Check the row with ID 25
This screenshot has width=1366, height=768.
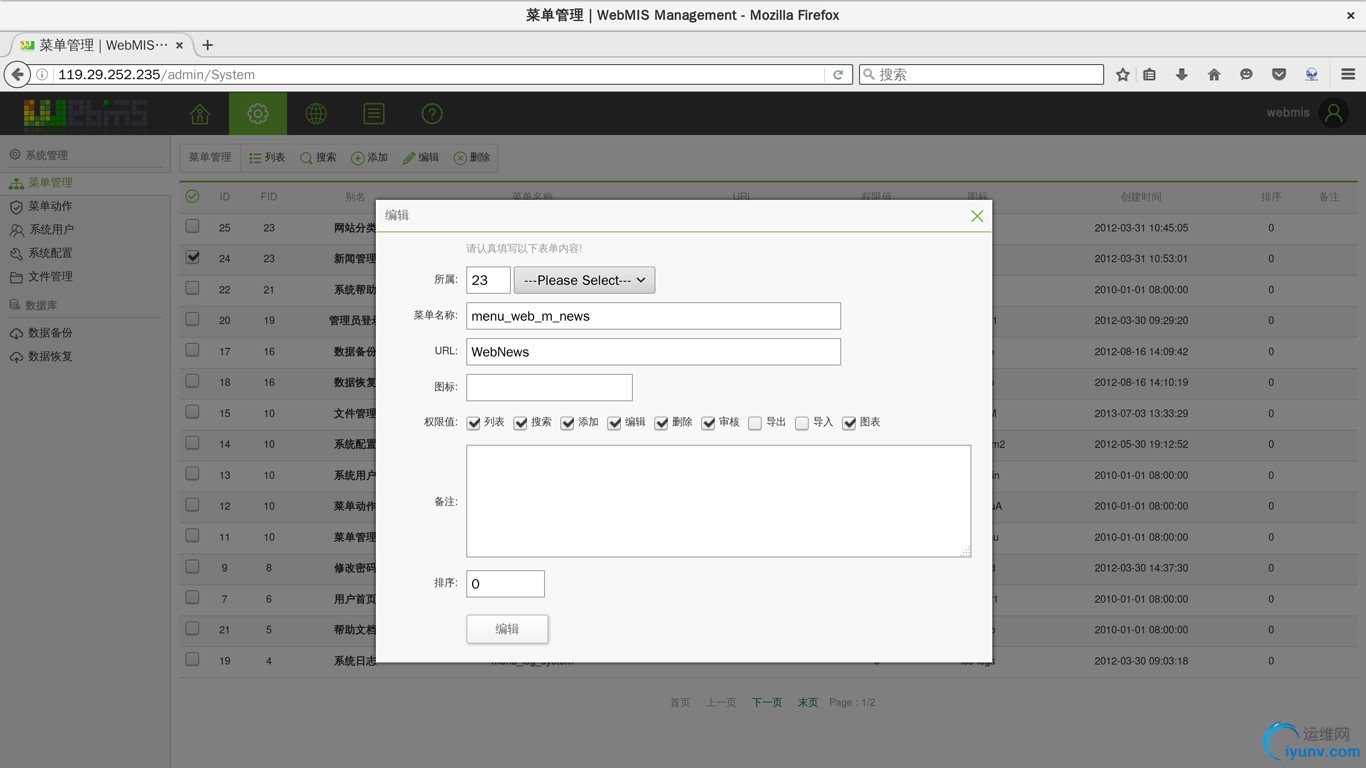coord(192,227)
